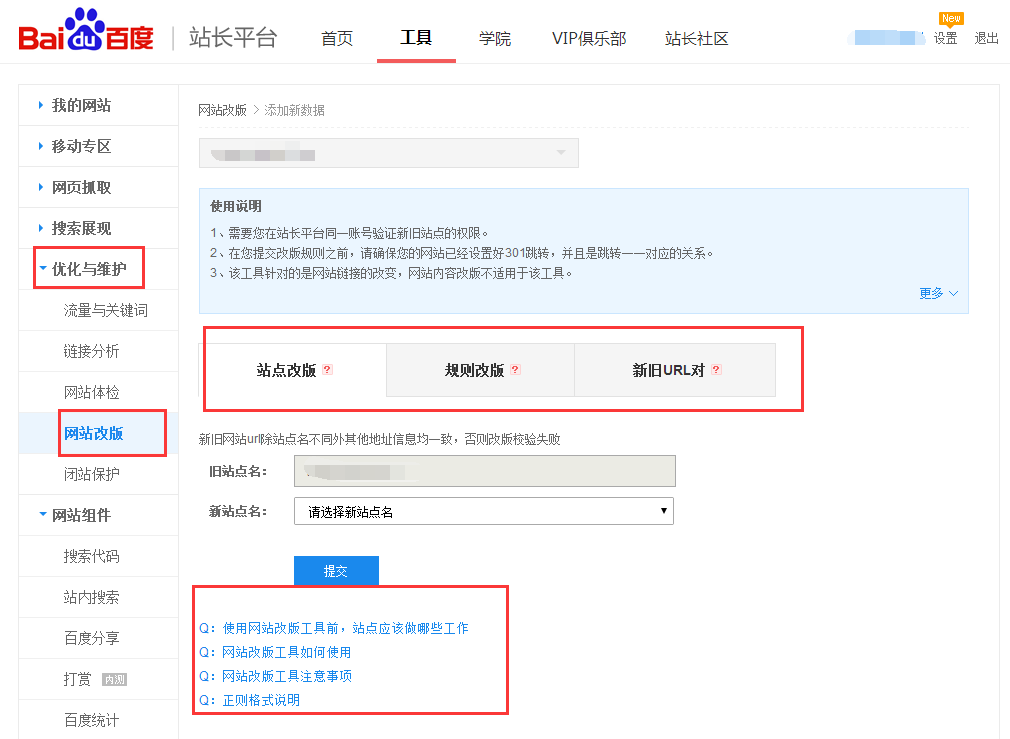Open 学院 in top navigation

(494, 39)
